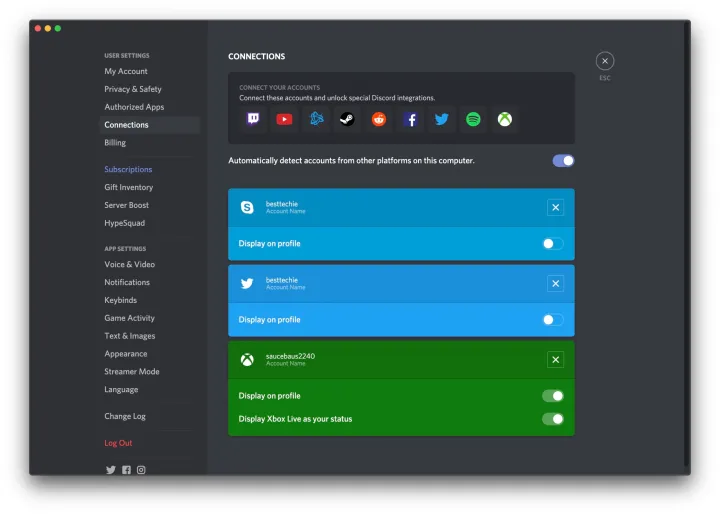Screen dimensions: 720x514
Task: Connect a Facebook account icon
Action: 410,119
